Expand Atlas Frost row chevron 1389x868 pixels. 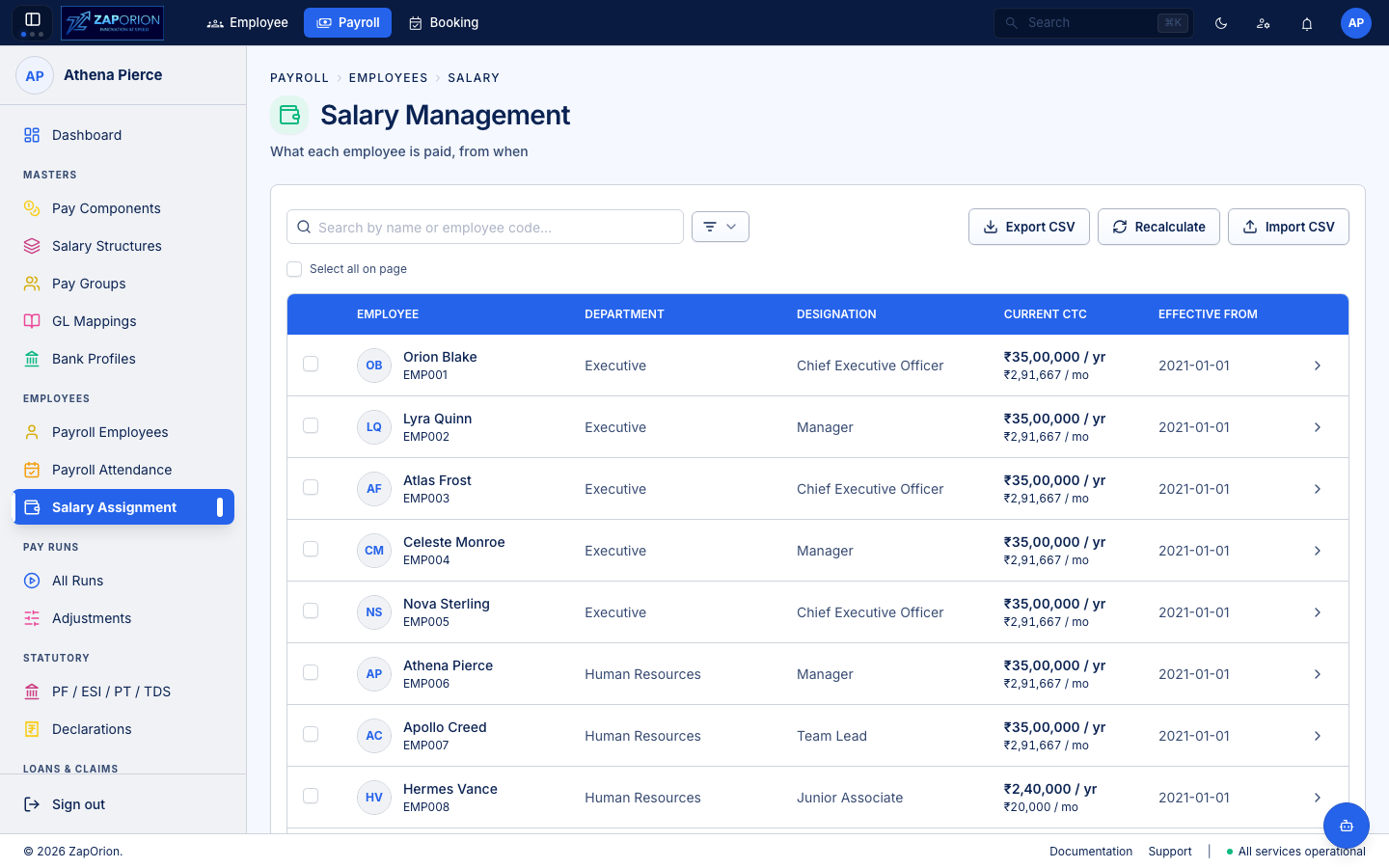1318,489
